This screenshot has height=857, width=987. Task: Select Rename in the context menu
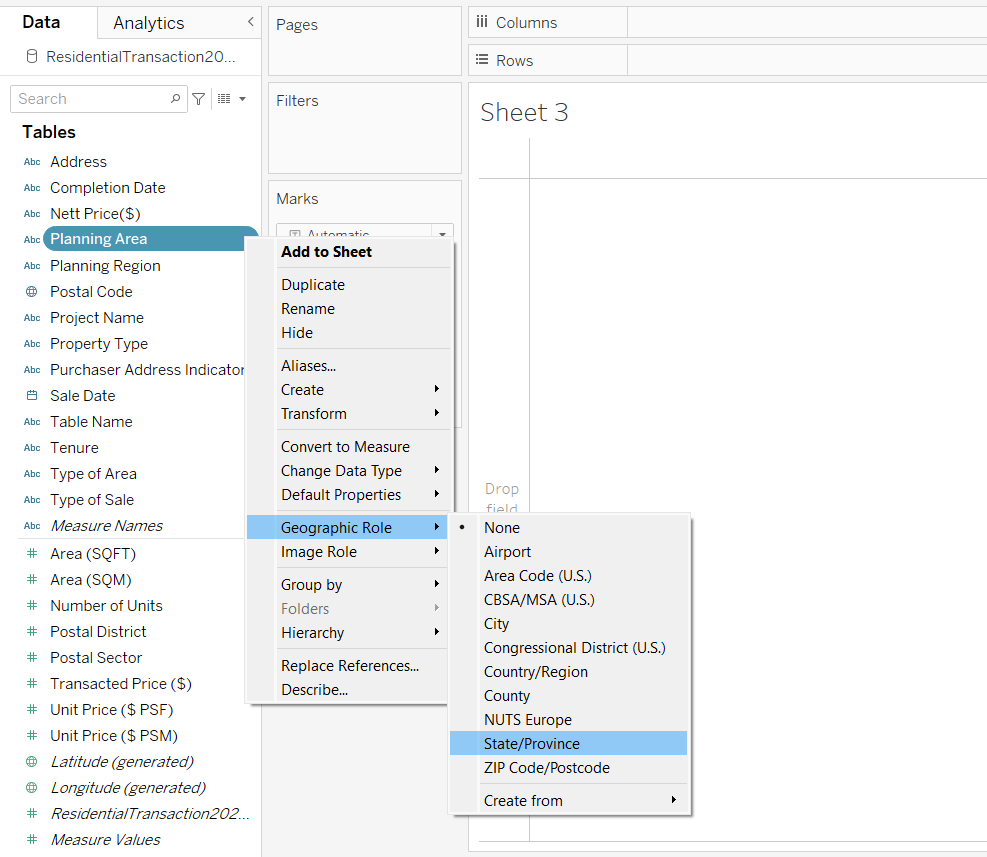(308, 309)
